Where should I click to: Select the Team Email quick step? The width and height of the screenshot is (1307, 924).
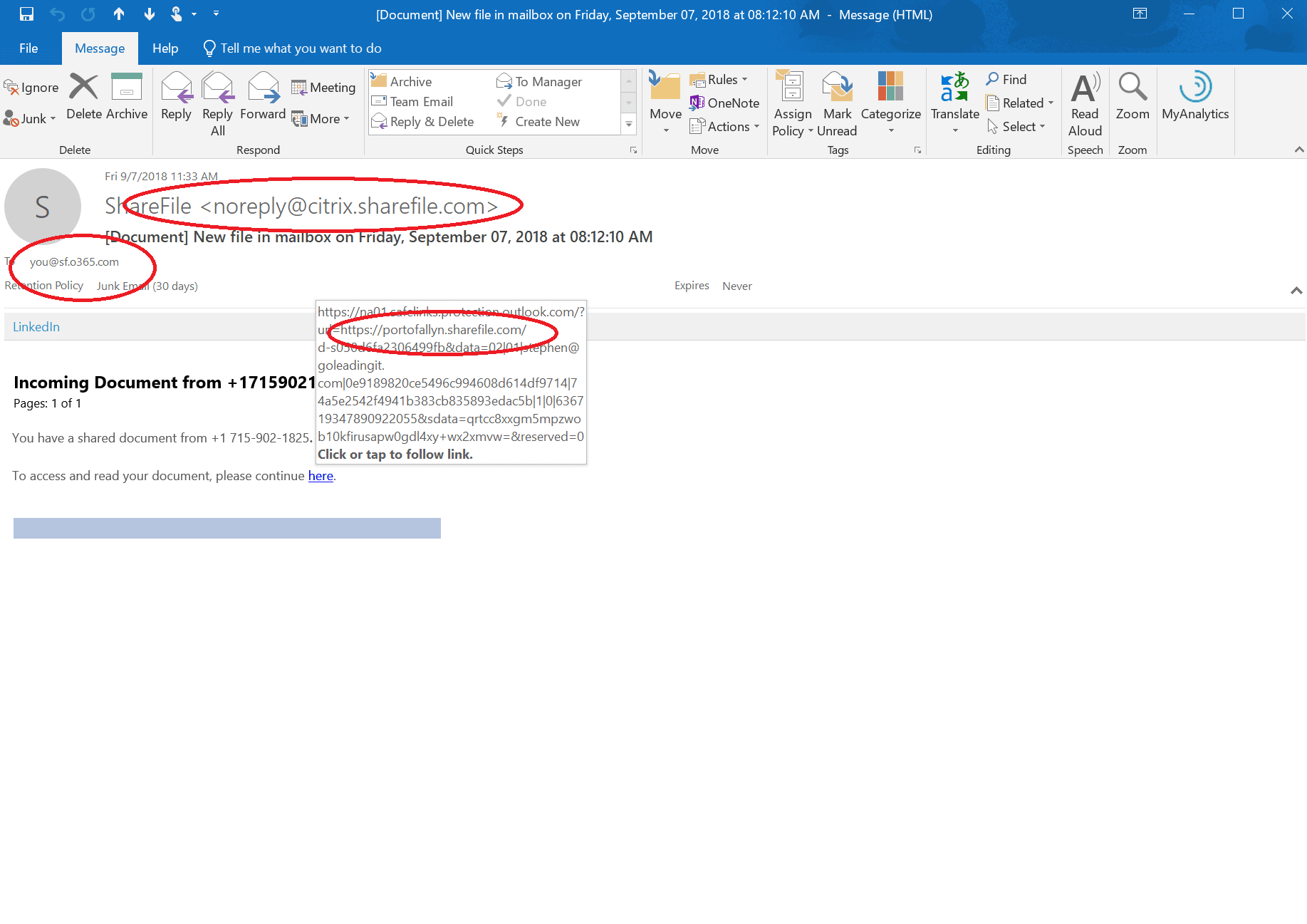click(412, 102)
